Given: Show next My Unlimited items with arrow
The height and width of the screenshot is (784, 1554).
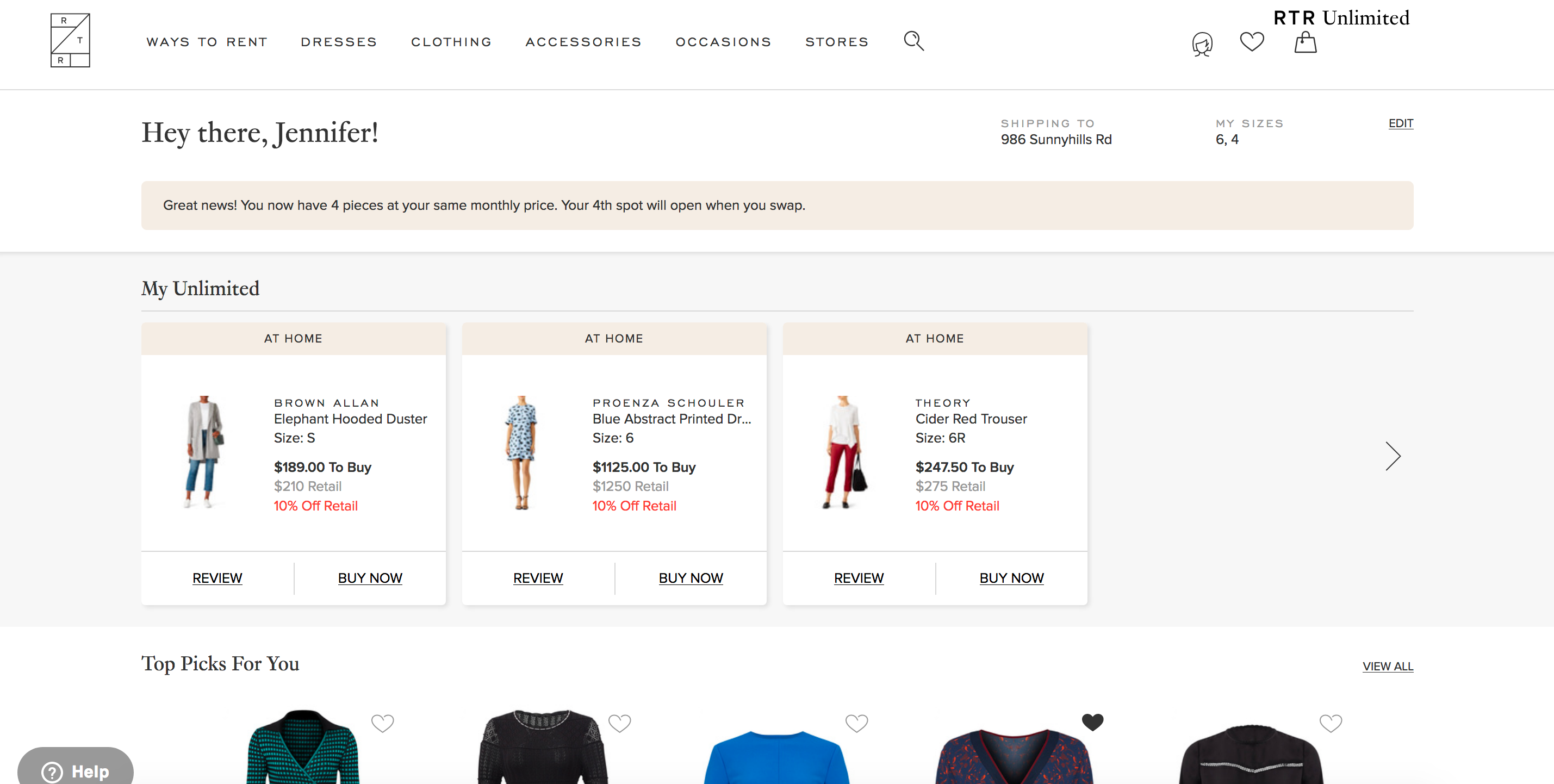Looking at the screenshot, I should pyautogui.click(x=1393, y=456).
